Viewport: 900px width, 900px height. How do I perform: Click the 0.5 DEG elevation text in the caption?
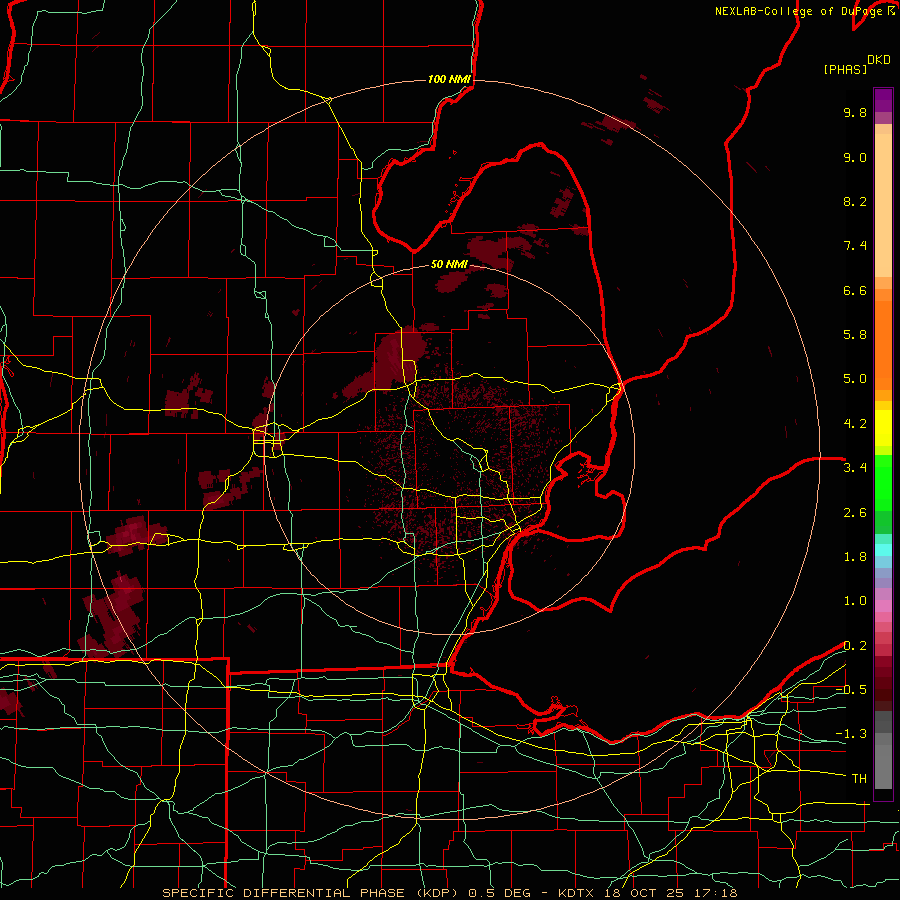(498, 893)
